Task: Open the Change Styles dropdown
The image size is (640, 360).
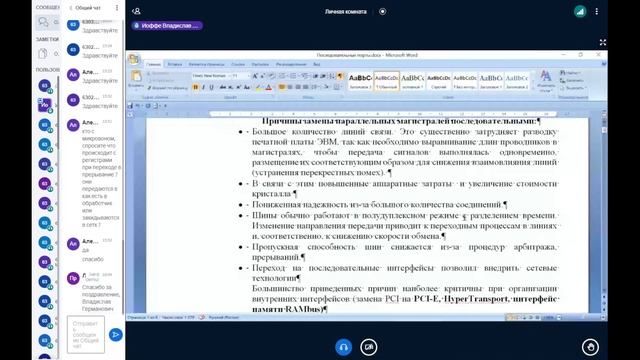Action: coord(545,81)
